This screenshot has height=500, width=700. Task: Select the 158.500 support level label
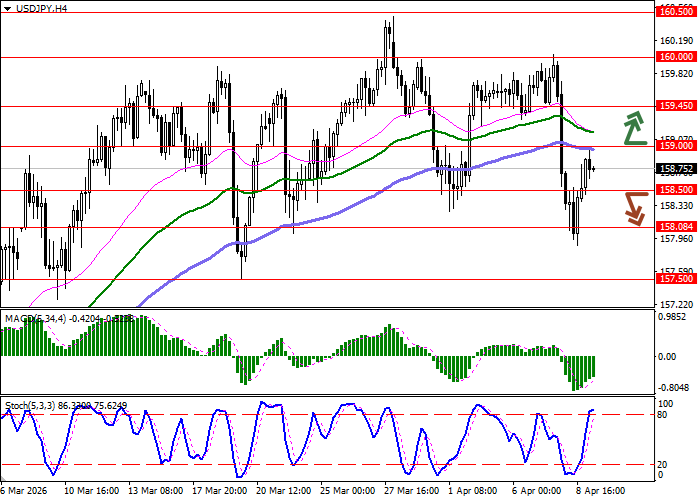[x=674, y=189]
